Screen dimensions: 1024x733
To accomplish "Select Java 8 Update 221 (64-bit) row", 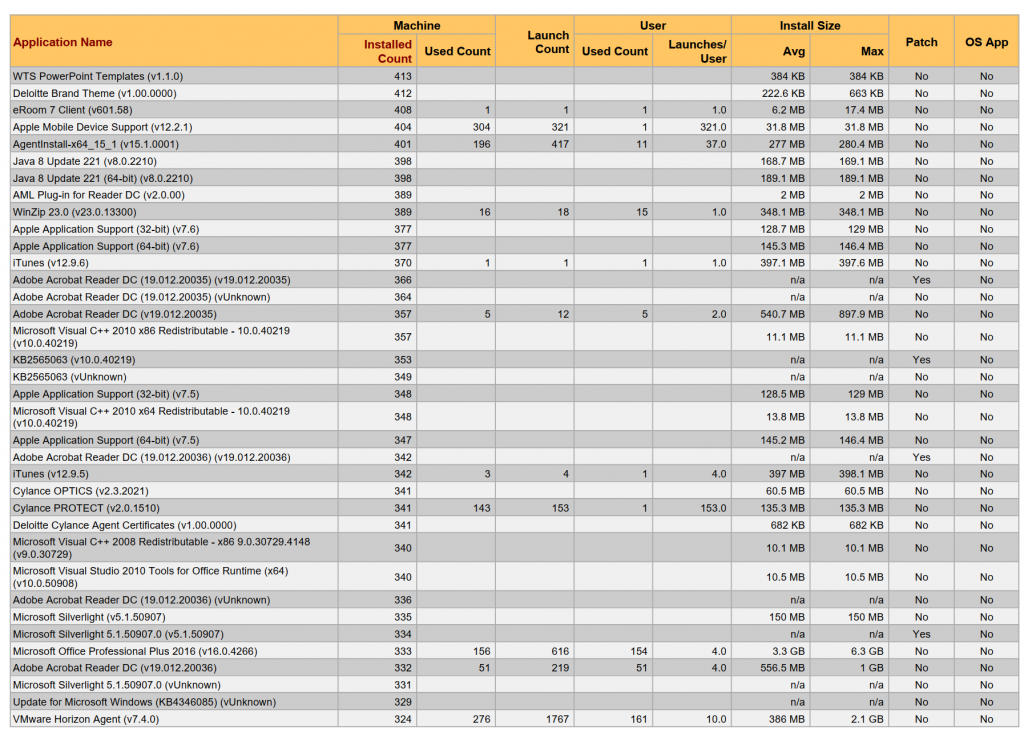I will coord(514,178).
